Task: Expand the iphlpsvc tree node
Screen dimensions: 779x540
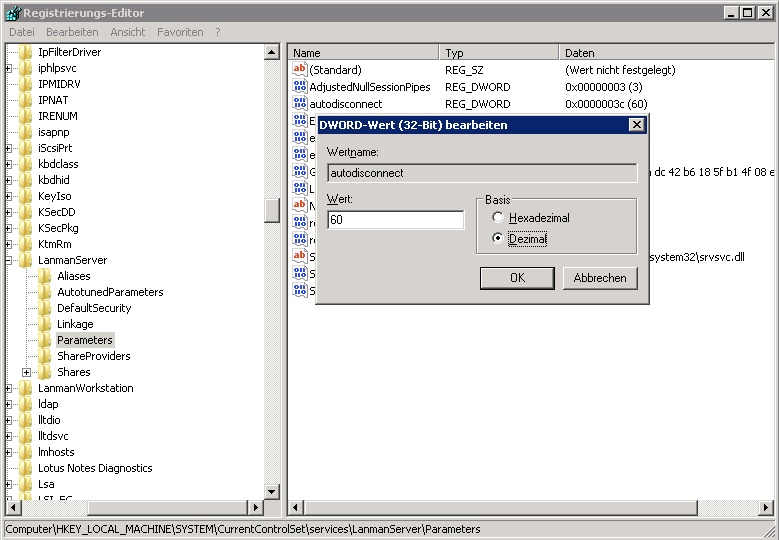Action: pos(9,68)
